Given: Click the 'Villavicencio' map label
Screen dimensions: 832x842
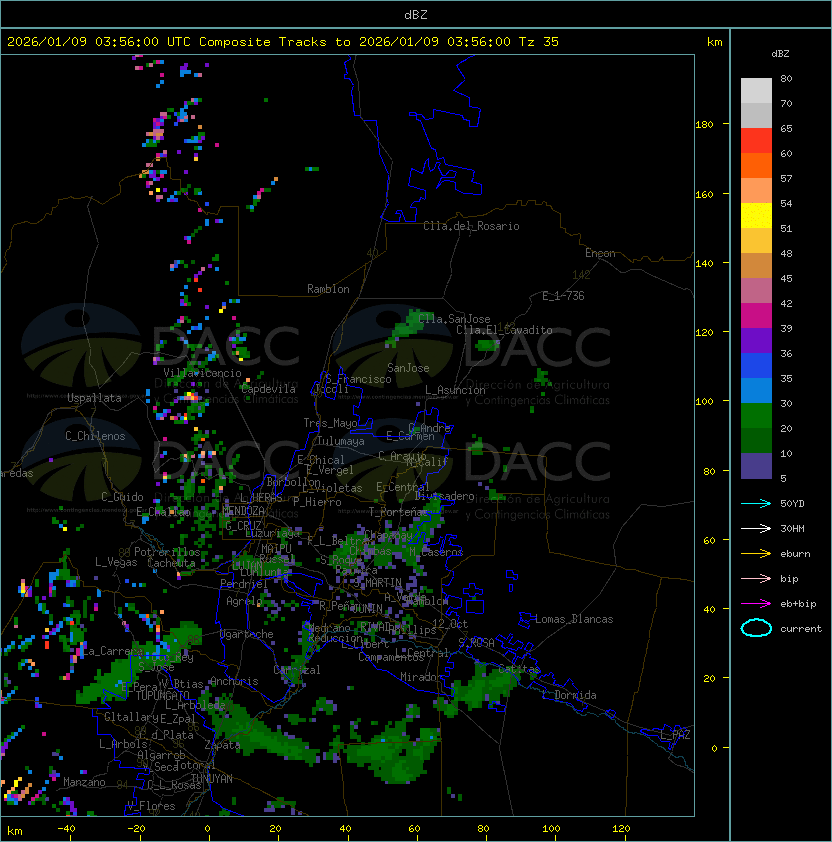Looking at the screenshot, I should pyautogui.click(x=202, y=373).
